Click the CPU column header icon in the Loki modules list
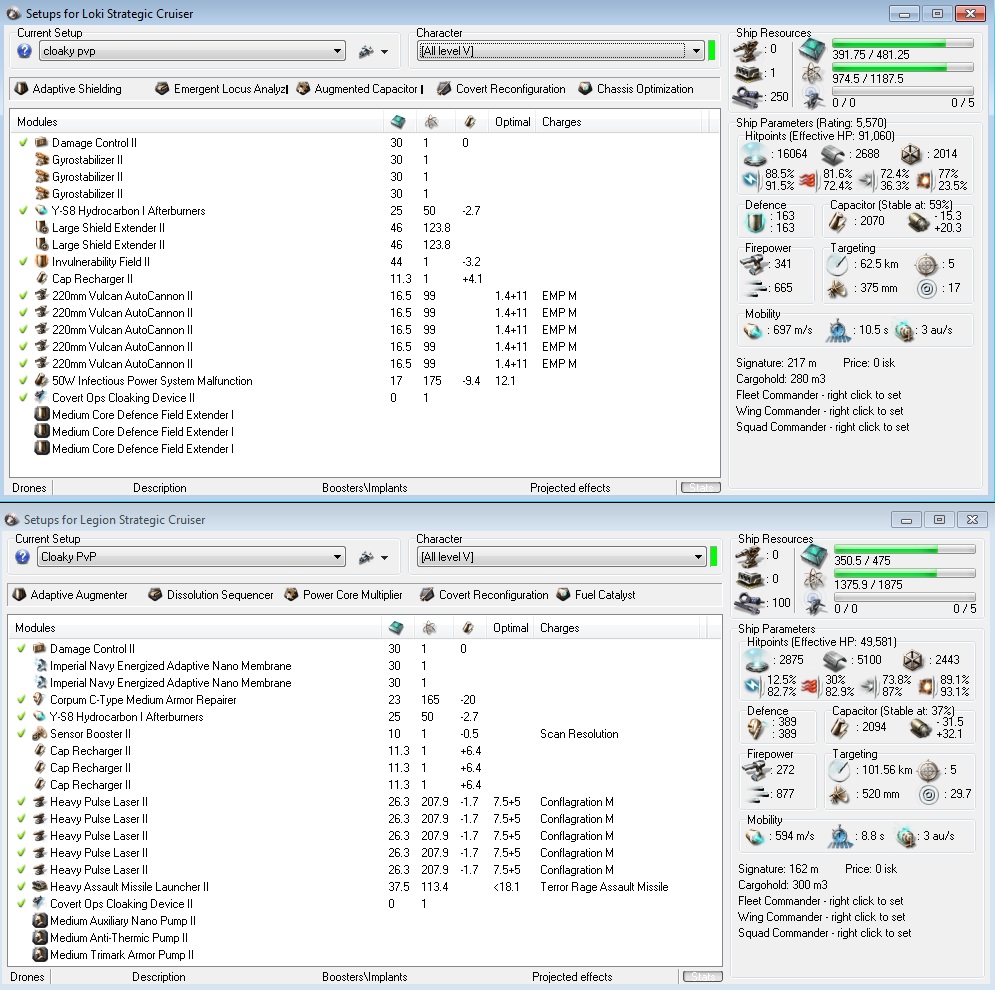995x990 pixels. tap(398, 121)
